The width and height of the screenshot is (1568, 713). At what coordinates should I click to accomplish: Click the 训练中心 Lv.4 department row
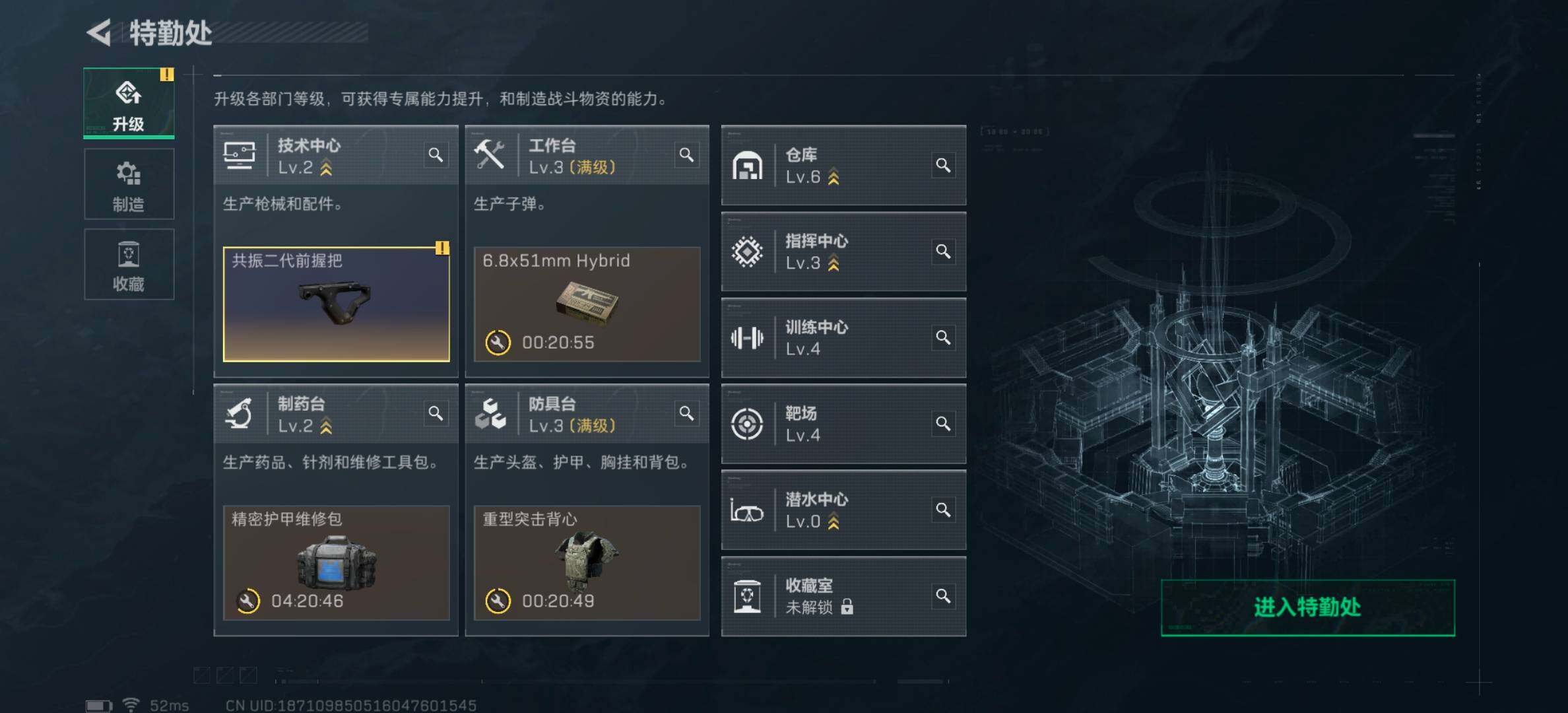[843, 338]
